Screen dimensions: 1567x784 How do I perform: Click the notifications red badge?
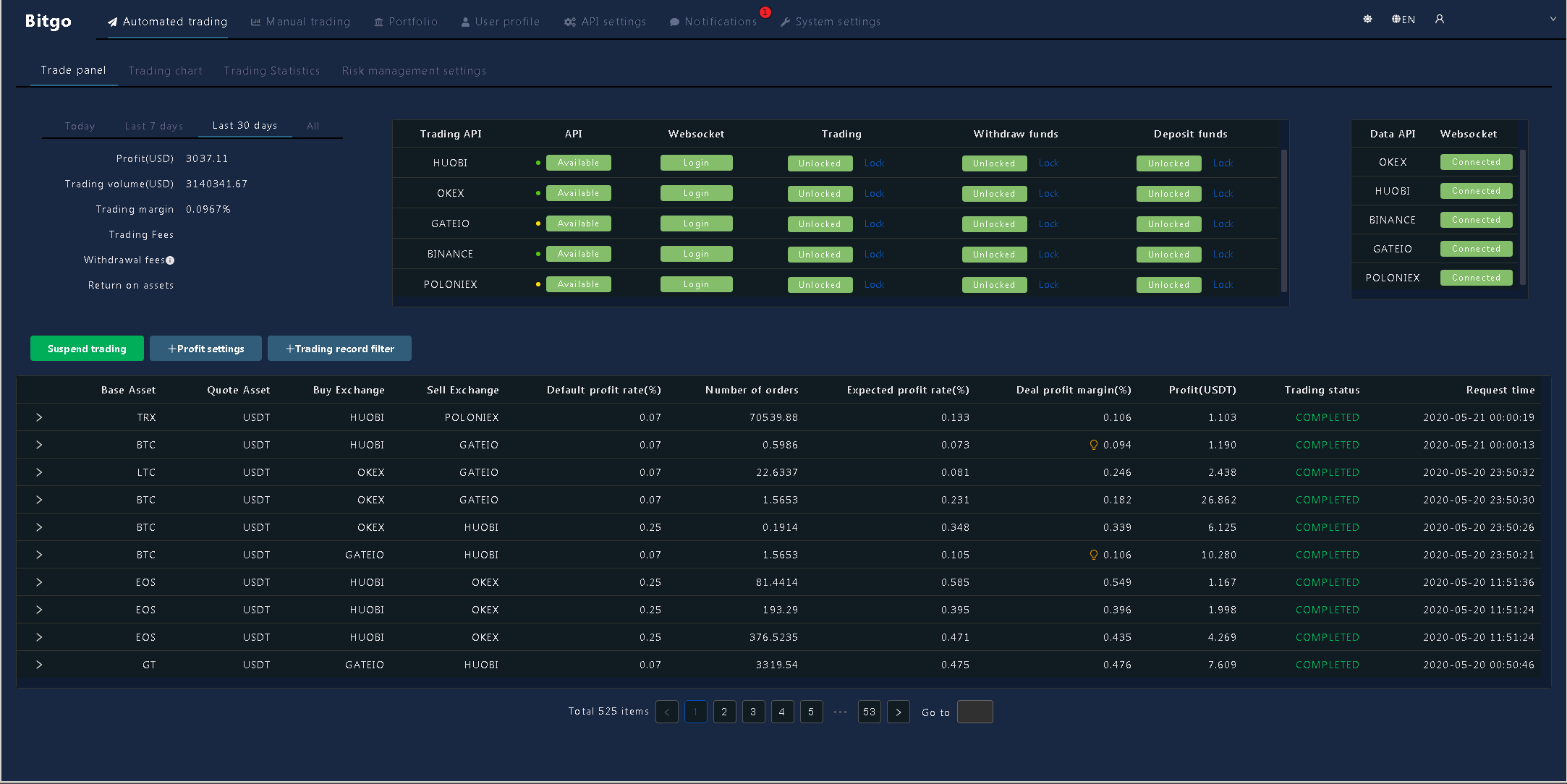click(x=765, y=12)
